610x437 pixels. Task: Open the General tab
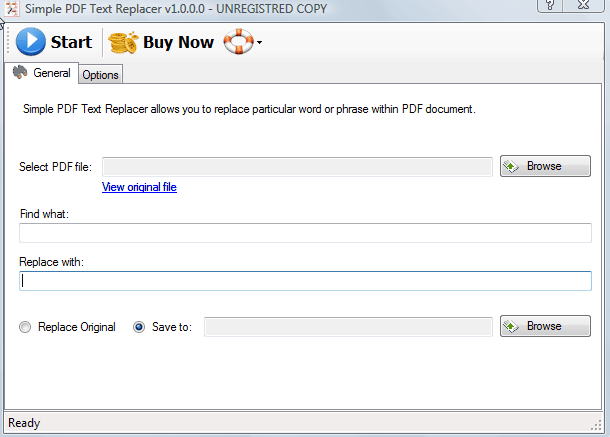coord(42,73)
